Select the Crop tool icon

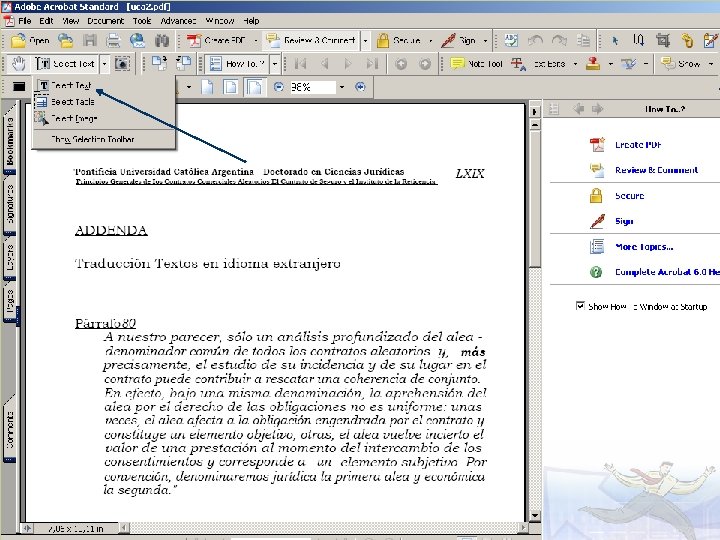point(663,41)
